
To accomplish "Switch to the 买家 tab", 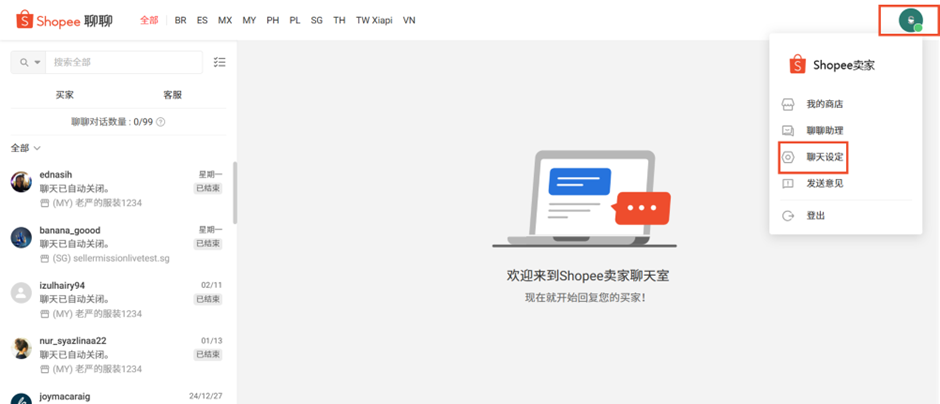I will (x=65, y=95).
